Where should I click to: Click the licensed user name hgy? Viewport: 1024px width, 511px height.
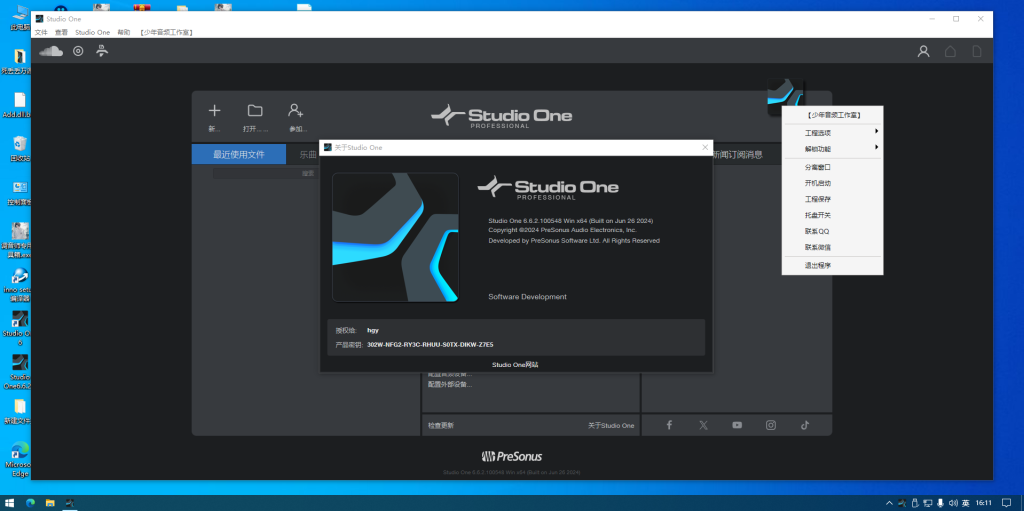pos(373,330)
